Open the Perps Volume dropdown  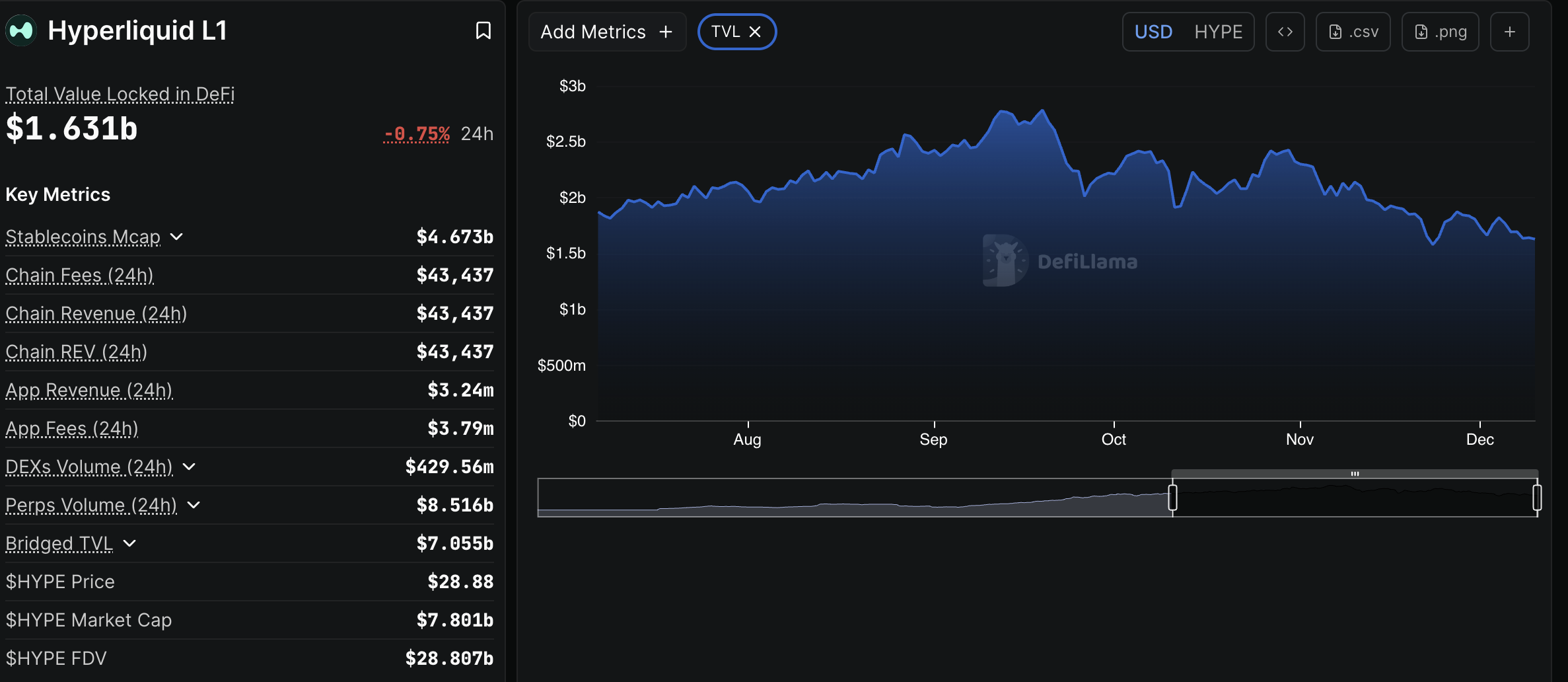194,505
